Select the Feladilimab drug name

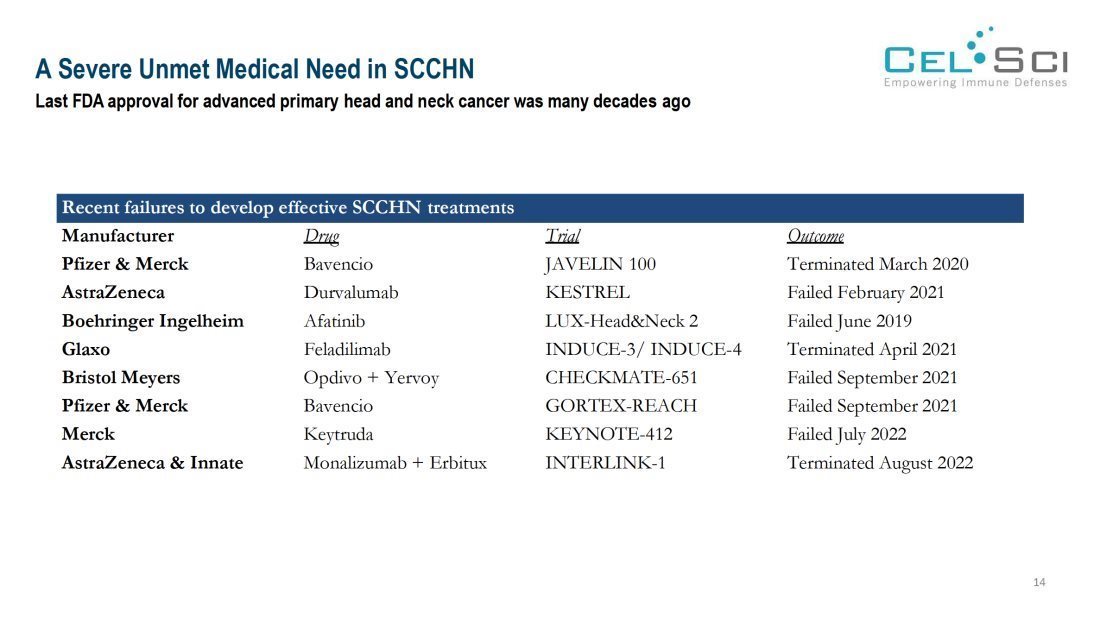click(x=347, y=350)
